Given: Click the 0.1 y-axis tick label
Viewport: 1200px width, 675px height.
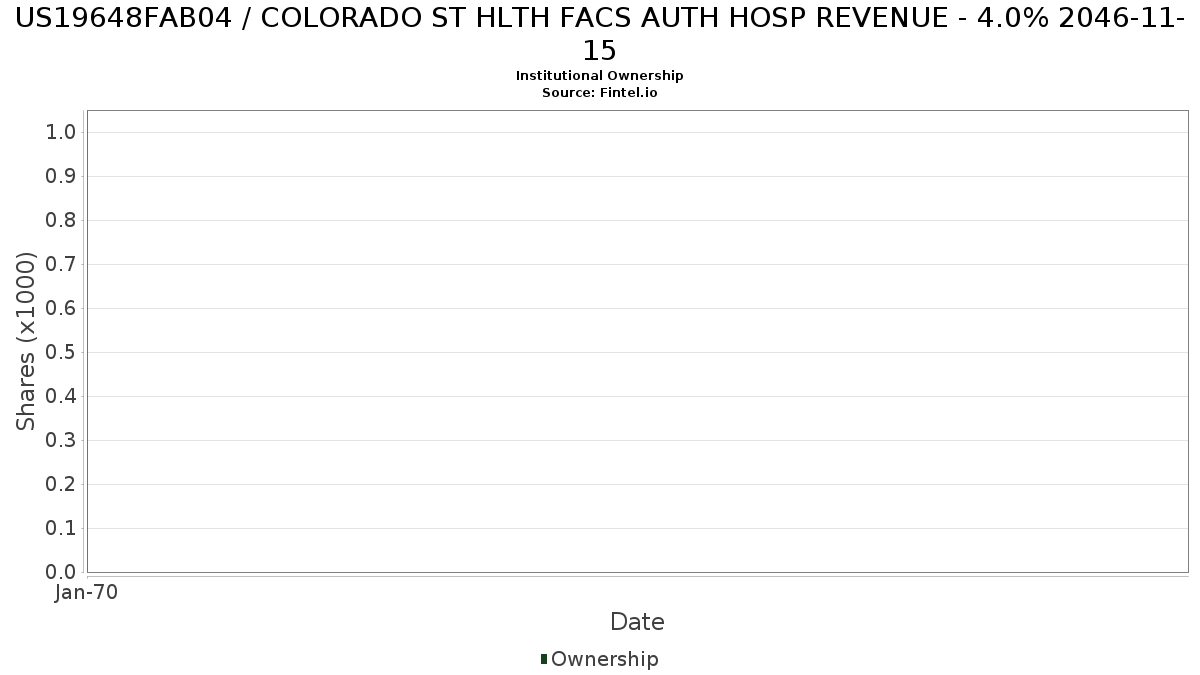Looking at the screenshot, I should [x=61, y=528].
